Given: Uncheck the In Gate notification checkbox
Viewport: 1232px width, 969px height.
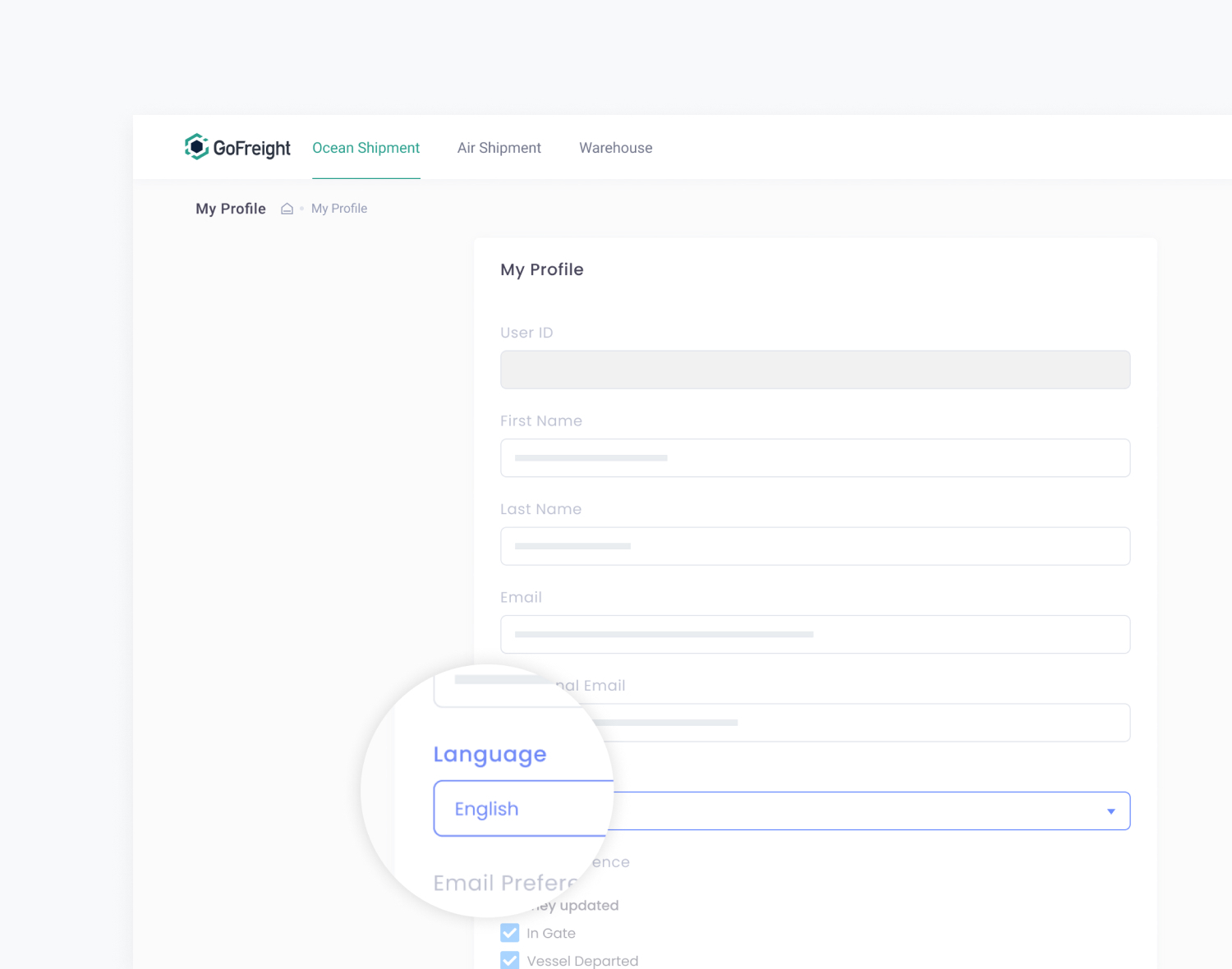Looking at the screenshot, I should (509, 932).
